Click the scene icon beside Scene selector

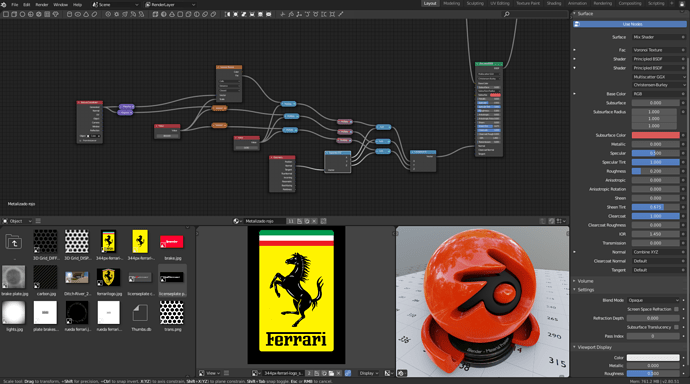tap(95, 4)
